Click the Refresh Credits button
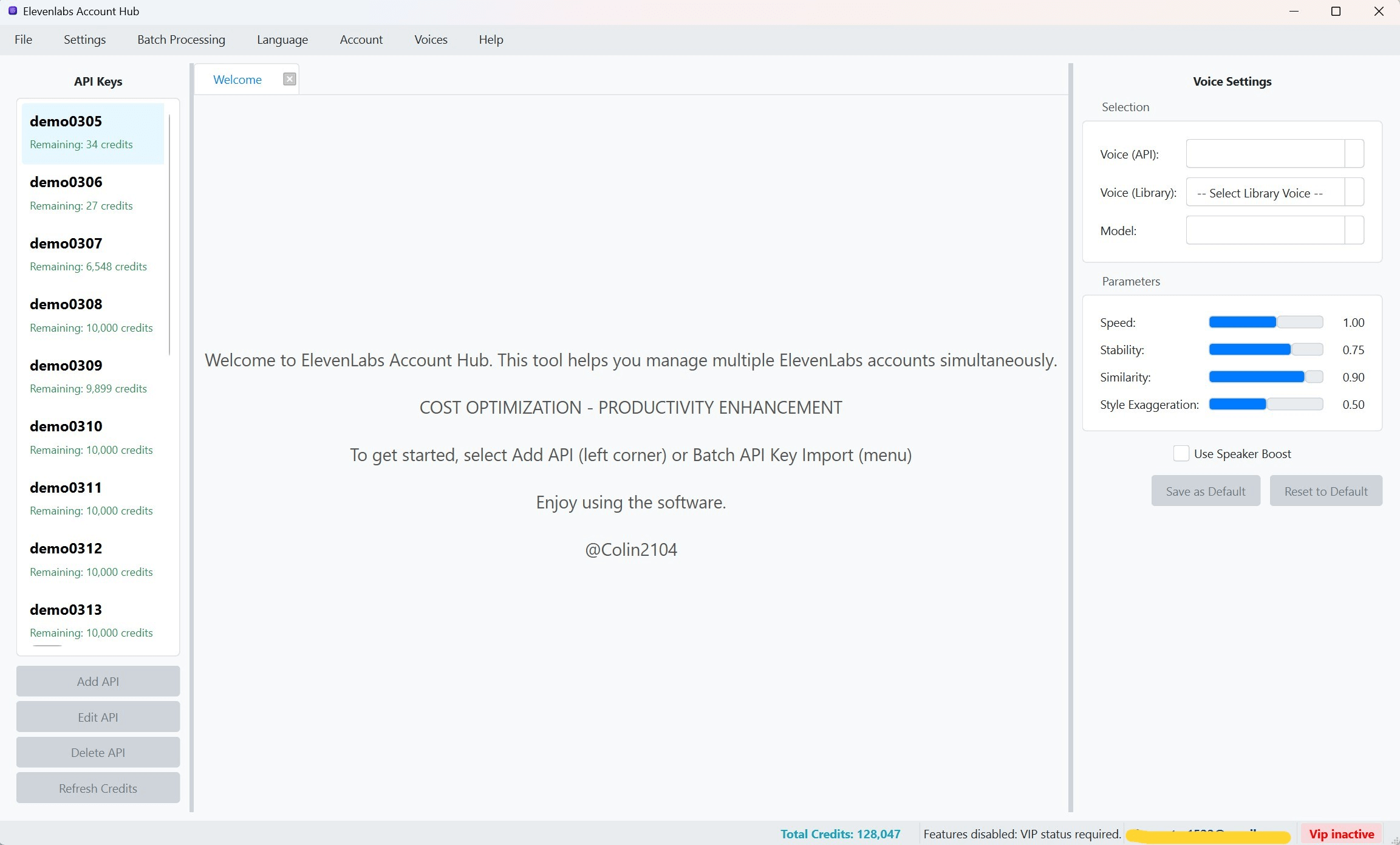1400x845 pixels. click(x=98, y=788)
